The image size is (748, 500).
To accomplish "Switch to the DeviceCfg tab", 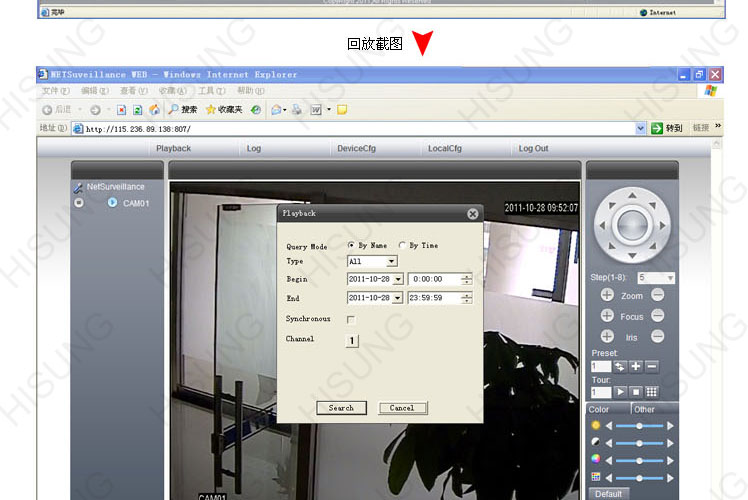I will (x=357, y=148).
